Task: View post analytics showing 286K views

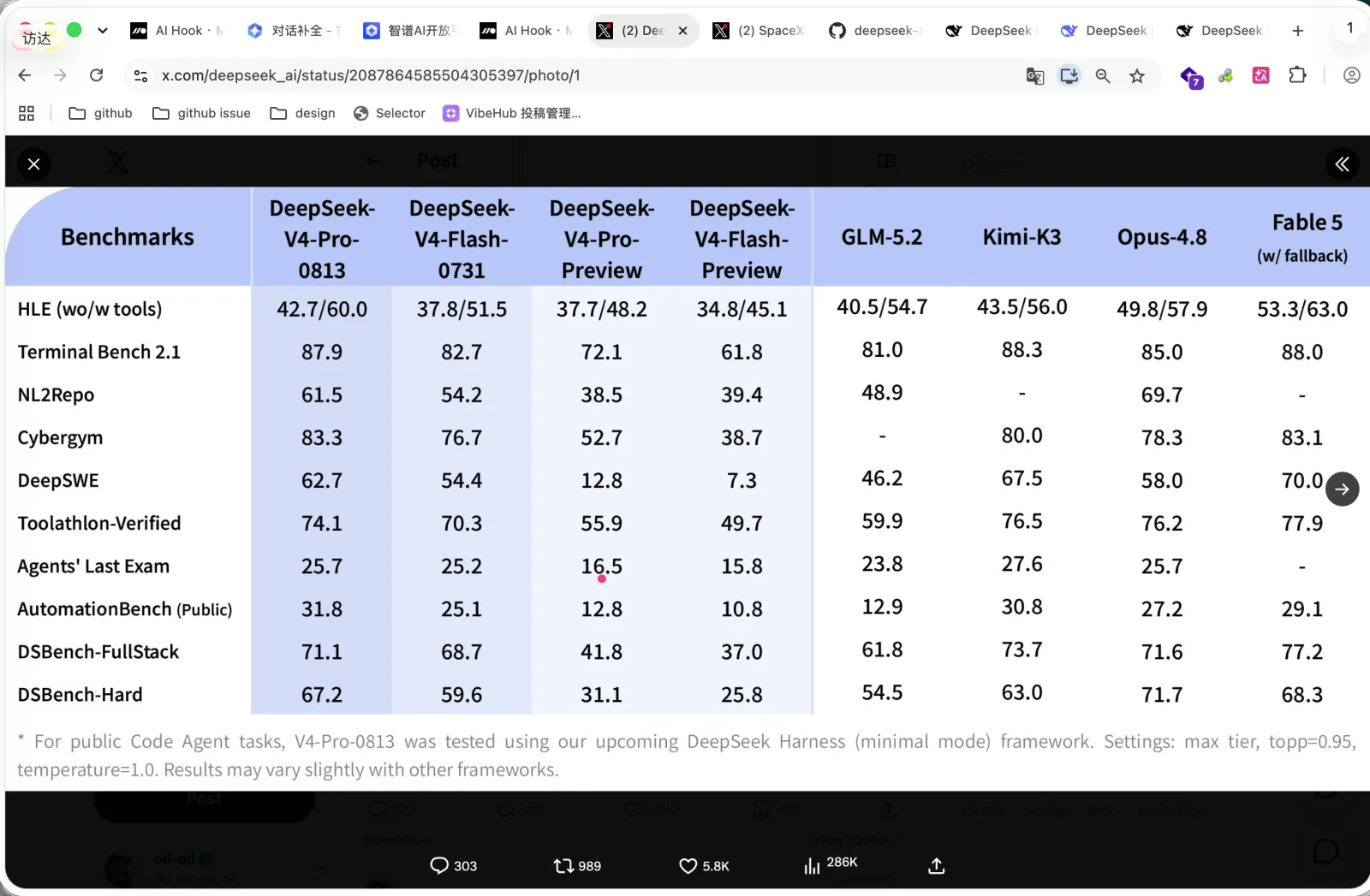Action: click(831, 864)
